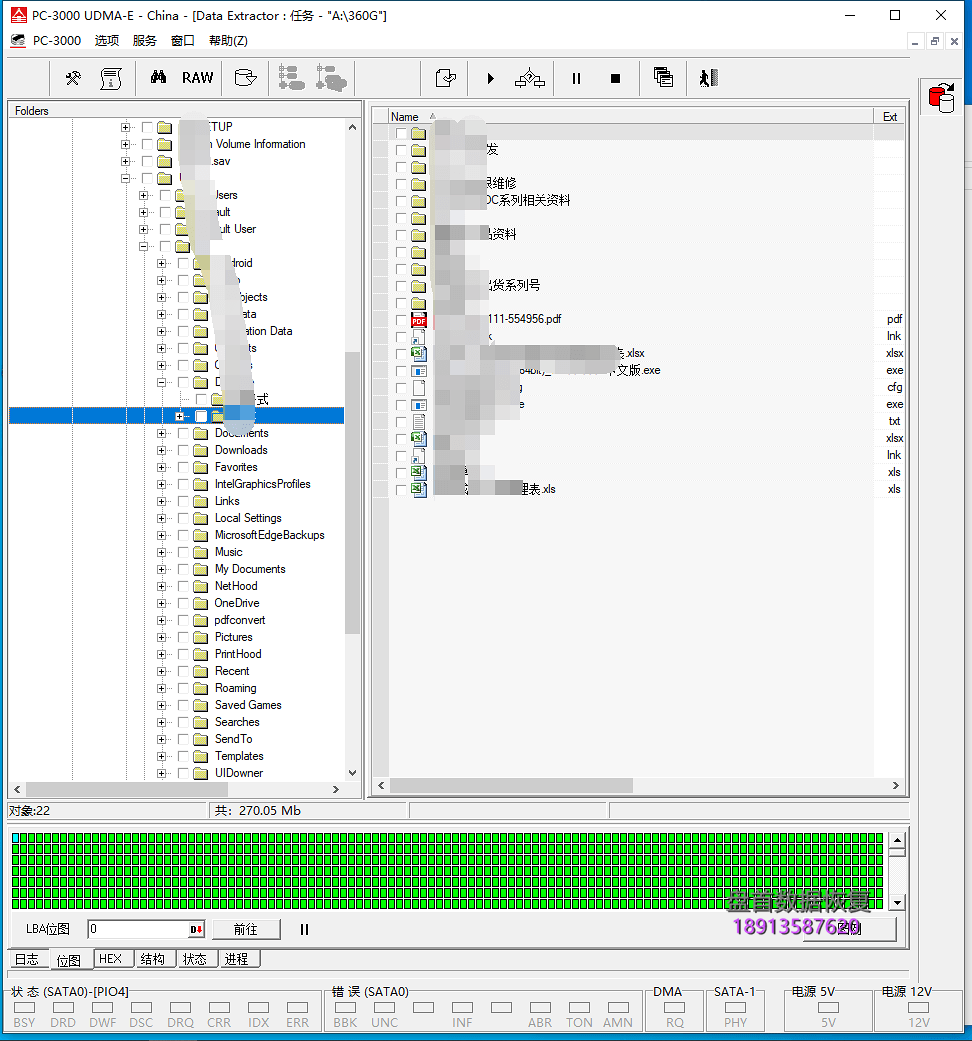This screenshot has height=1041, width=972.
Task: Switch to the HEX tab
Action: [110, 959]
